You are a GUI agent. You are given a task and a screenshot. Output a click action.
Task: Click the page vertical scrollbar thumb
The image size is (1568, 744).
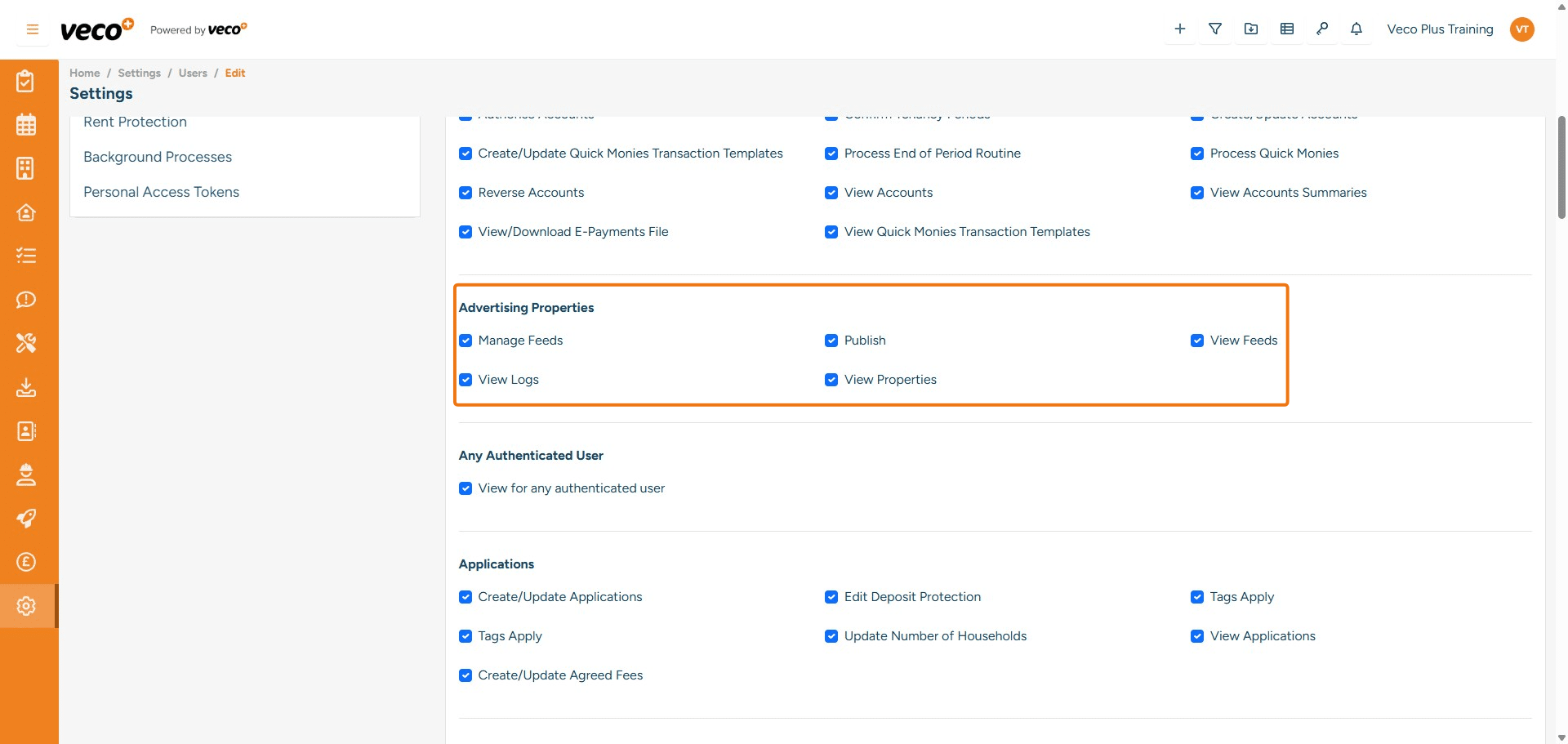[x=1561, y=167]
